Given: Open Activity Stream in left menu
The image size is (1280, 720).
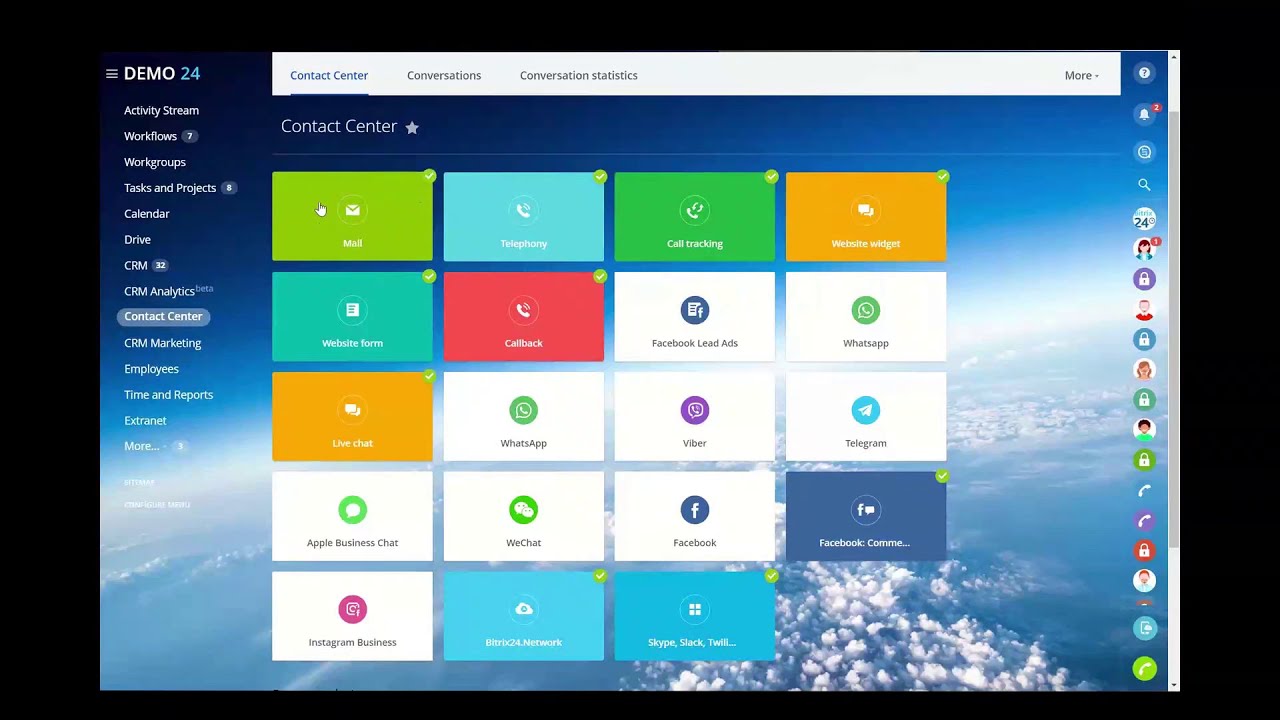Looking at the screenshot, I should click(161, 110).
